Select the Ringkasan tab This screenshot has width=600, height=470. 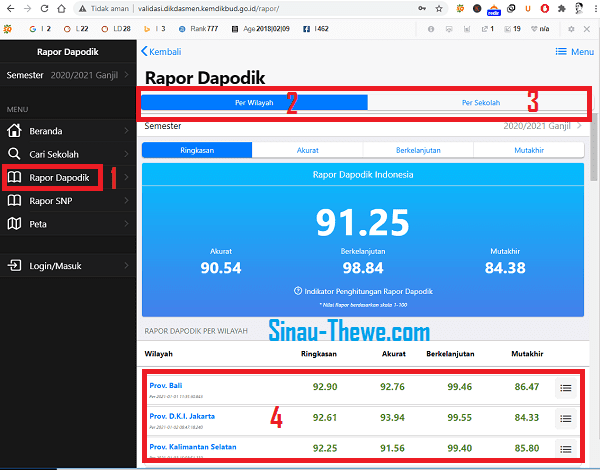[x=197, y=150]
